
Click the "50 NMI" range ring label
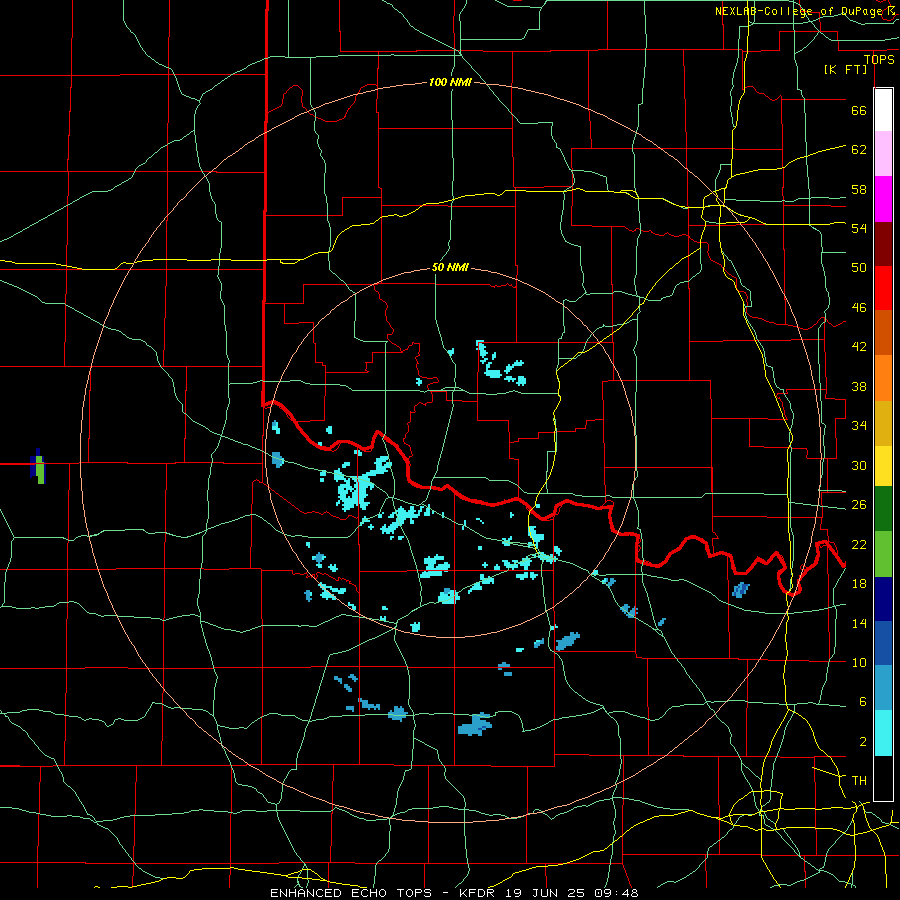[x=450, y=267]
